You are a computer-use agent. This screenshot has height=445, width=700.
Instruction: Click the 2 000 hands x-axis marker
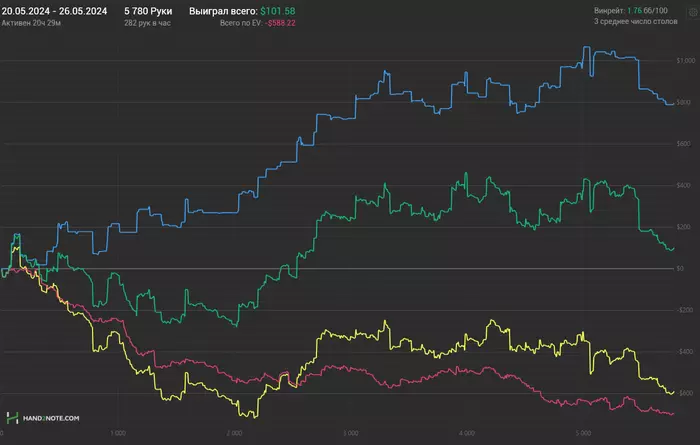click(x=234, y=433)
